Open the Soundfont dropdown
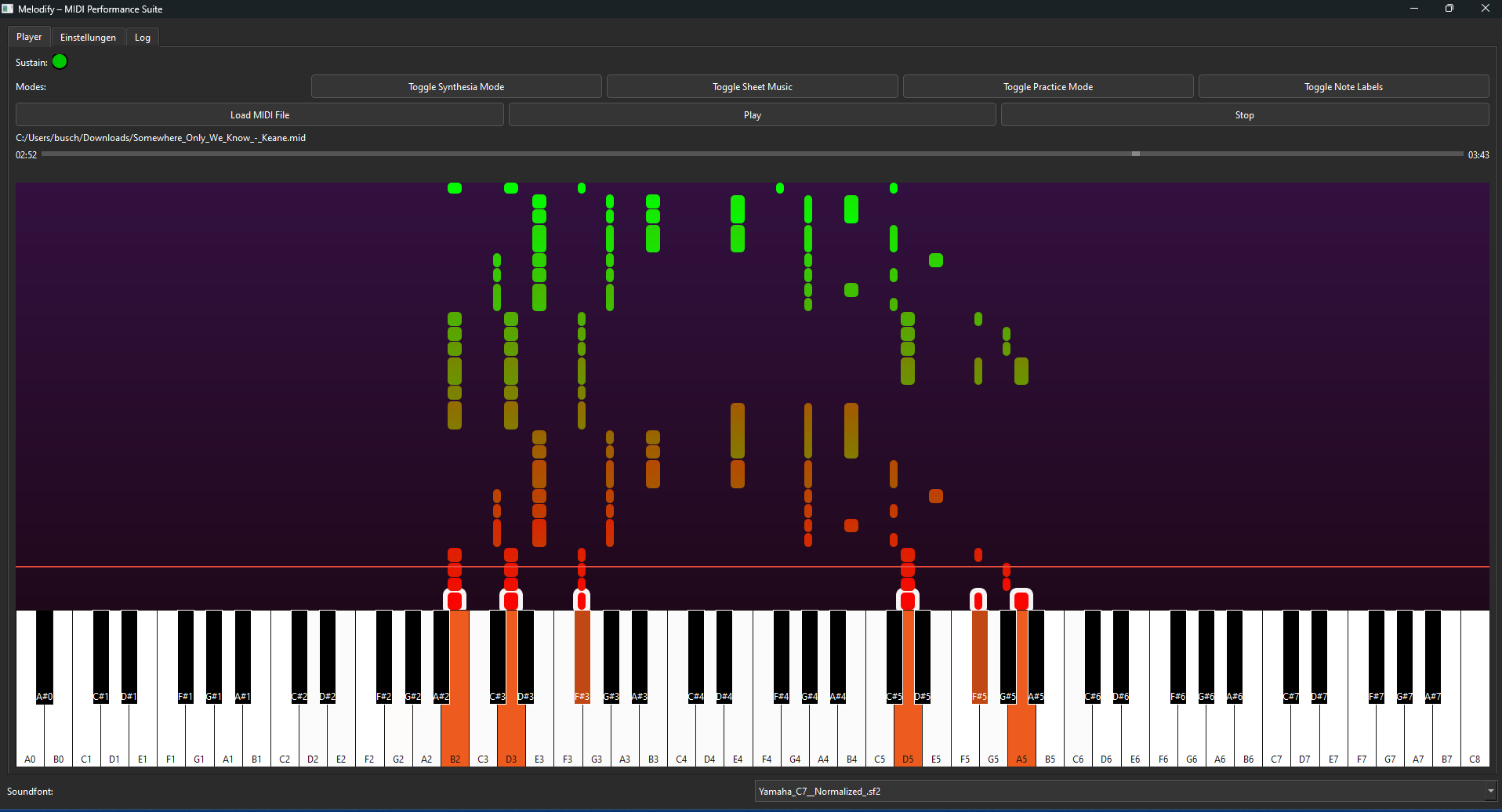The height and width of the screenshot is (812, 1502). coord(1488,791)
